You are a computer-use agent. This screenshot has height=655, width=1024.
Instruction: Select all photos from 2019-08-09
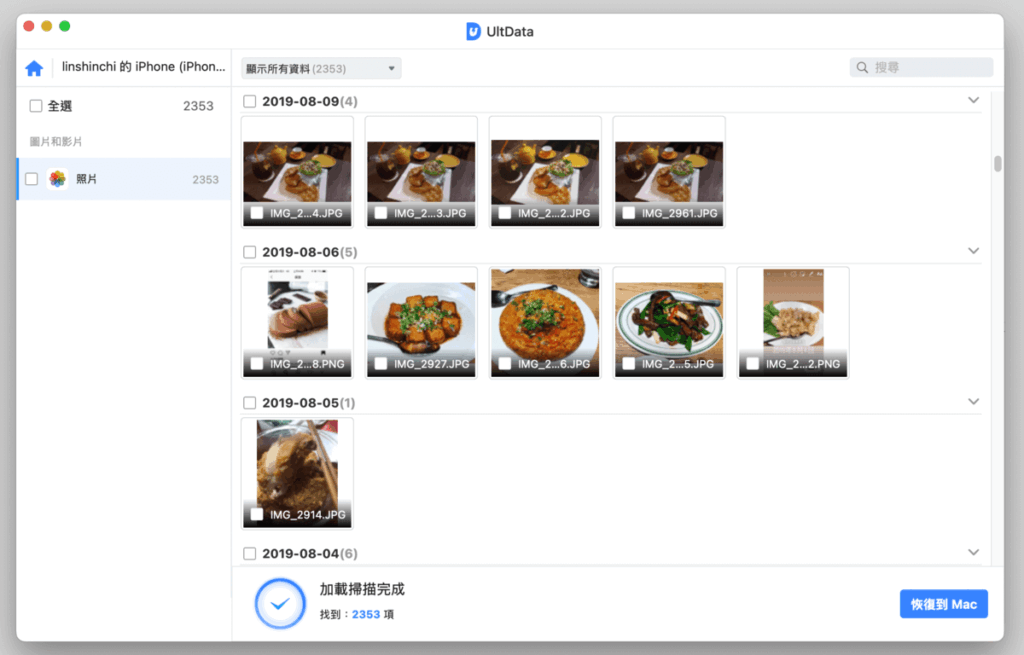pos(250,101)
